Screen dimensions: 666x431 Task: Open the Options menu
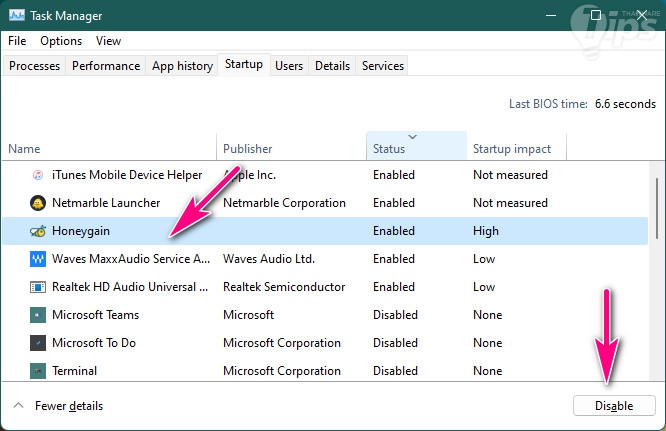pyautogui.click(x=61, y=41)
